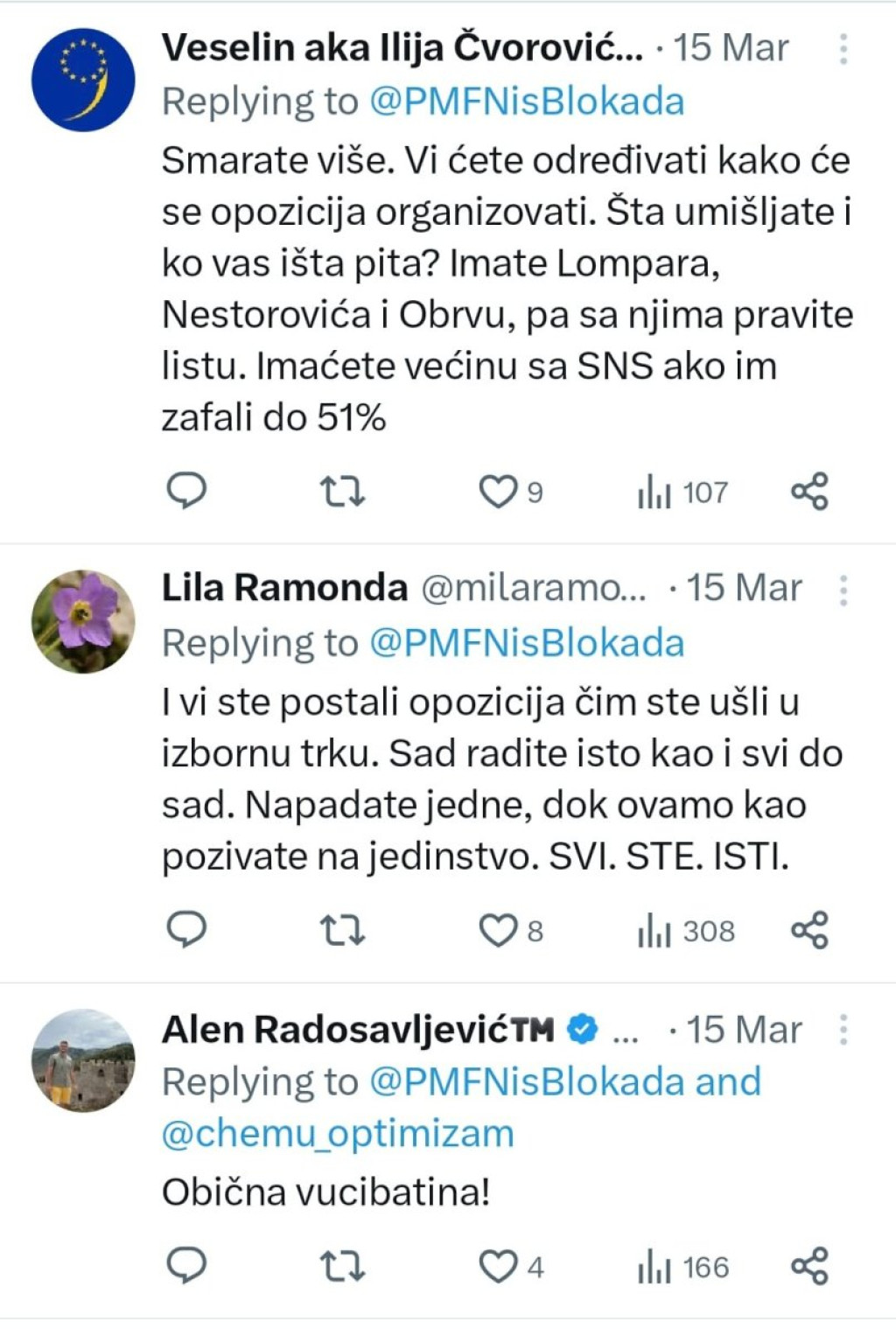Open the @chemu_optimizam profile link

click(338, 1134)
